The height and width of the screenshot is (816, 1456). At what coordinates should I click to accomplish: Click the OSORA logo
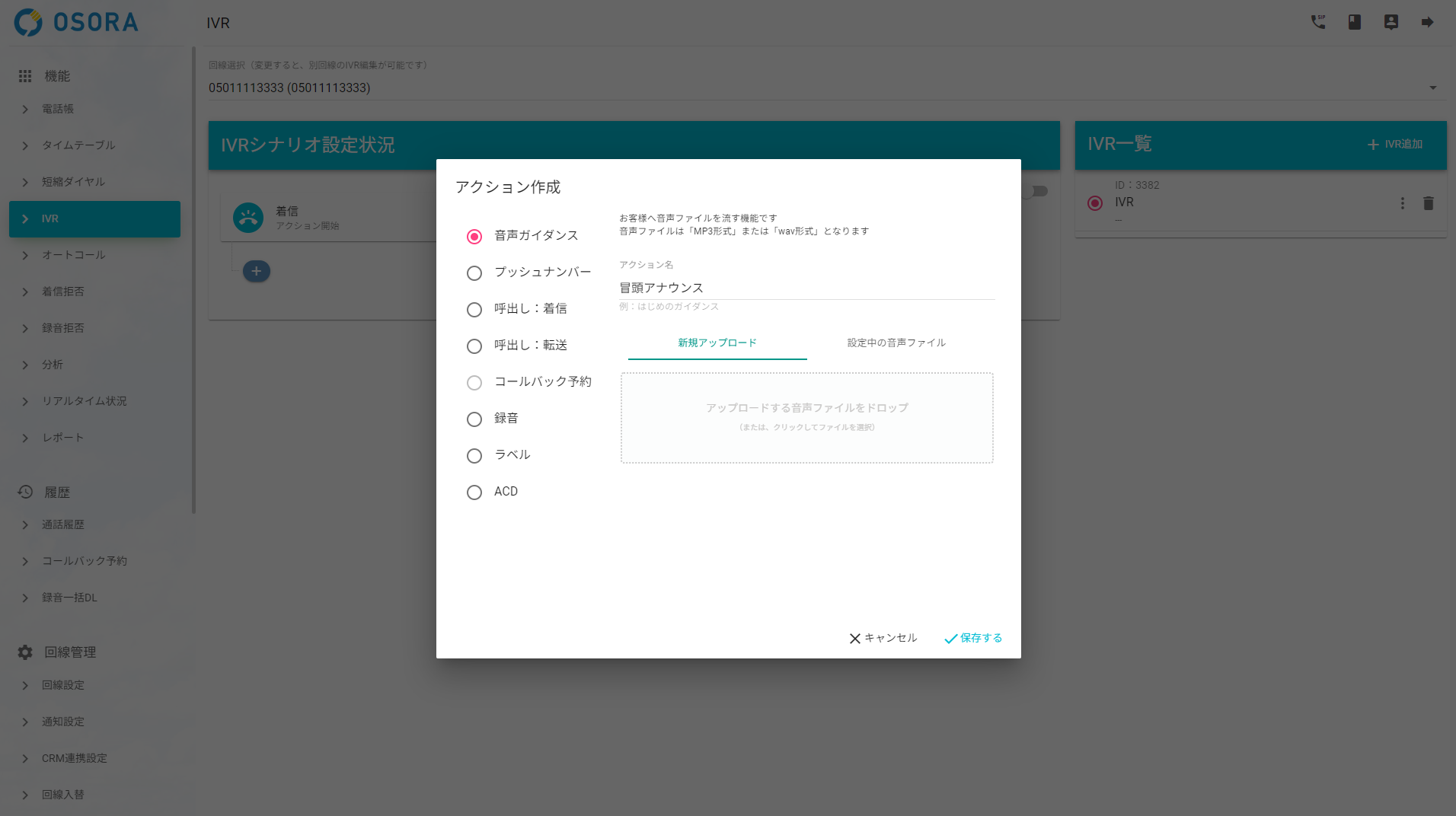(x=76, y=22)
